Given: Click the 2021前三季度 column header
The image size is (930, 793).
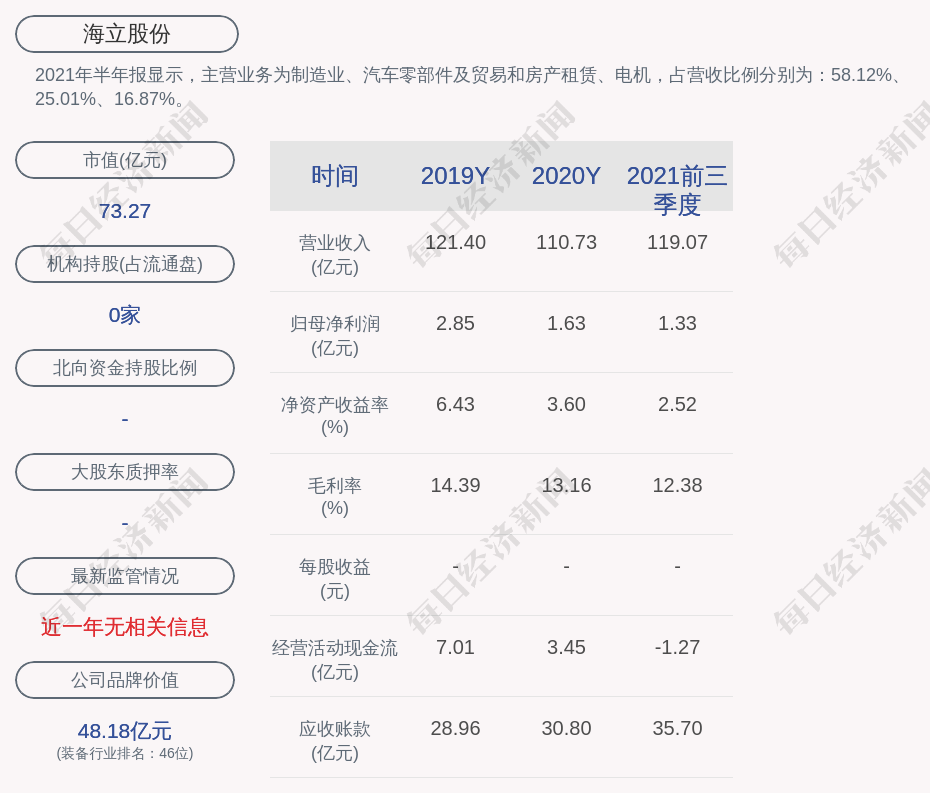Looking at the screenshot, I should (677, 189).
